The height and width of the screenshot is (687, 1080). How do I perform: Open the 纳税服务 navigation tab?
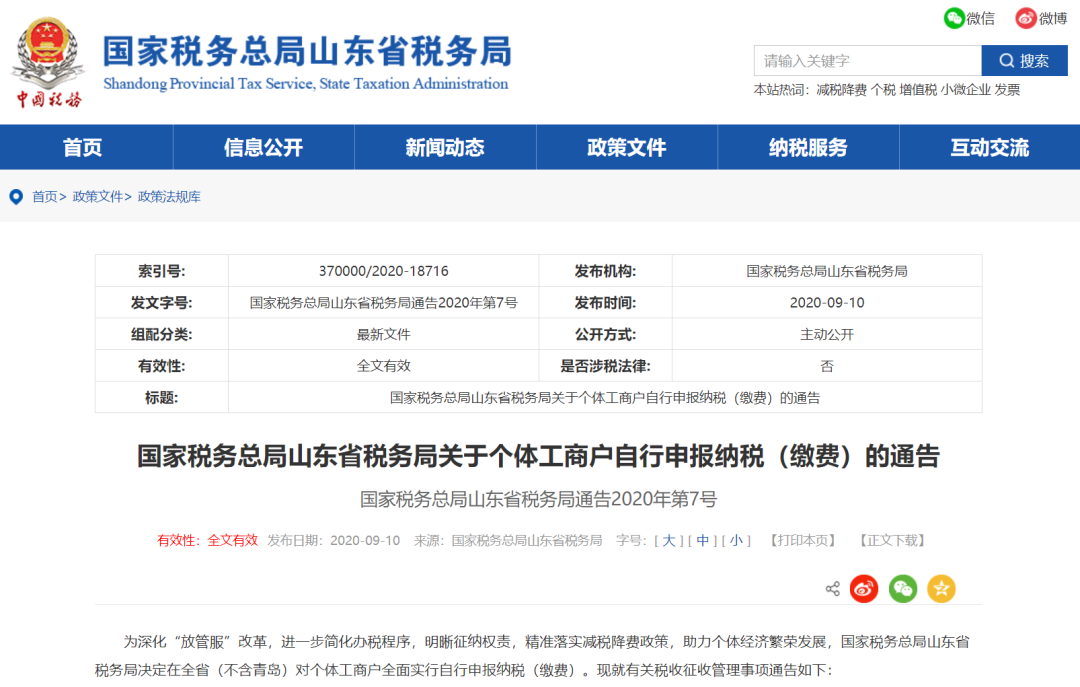tap(808, 147)
